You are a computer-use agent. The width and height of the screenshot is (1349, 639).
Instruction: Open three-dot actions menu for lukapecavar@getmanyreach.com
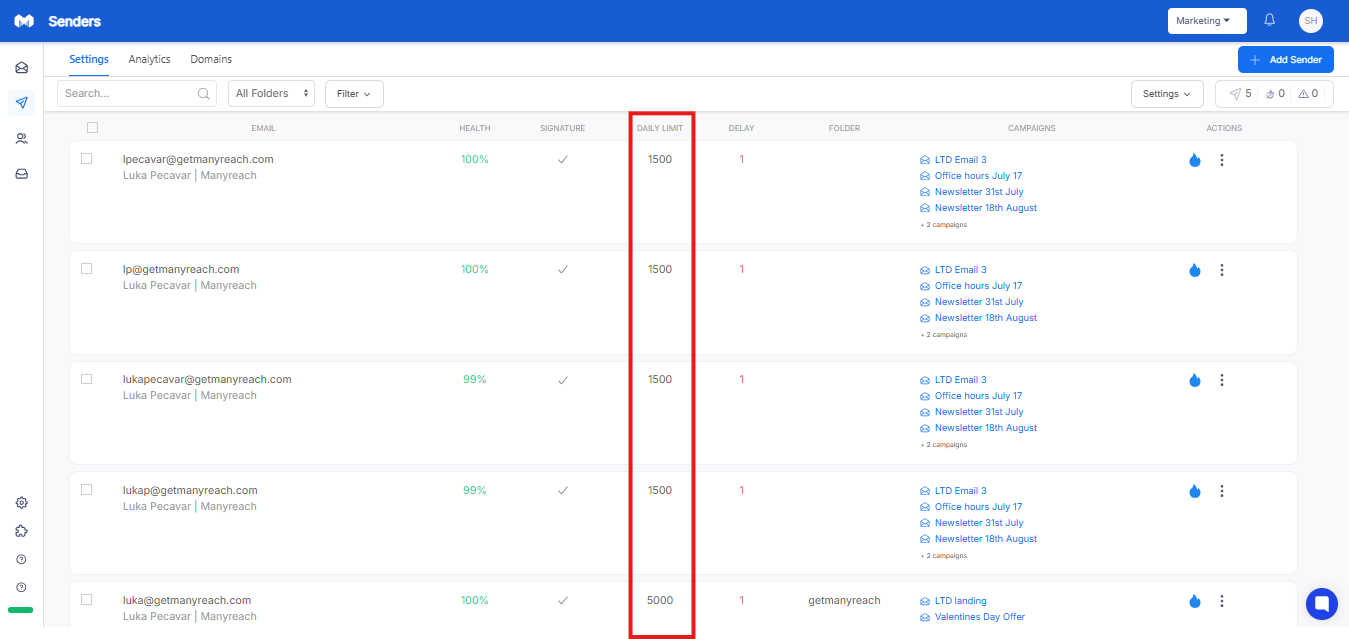pyautogui.click(x=1222, y=380)
